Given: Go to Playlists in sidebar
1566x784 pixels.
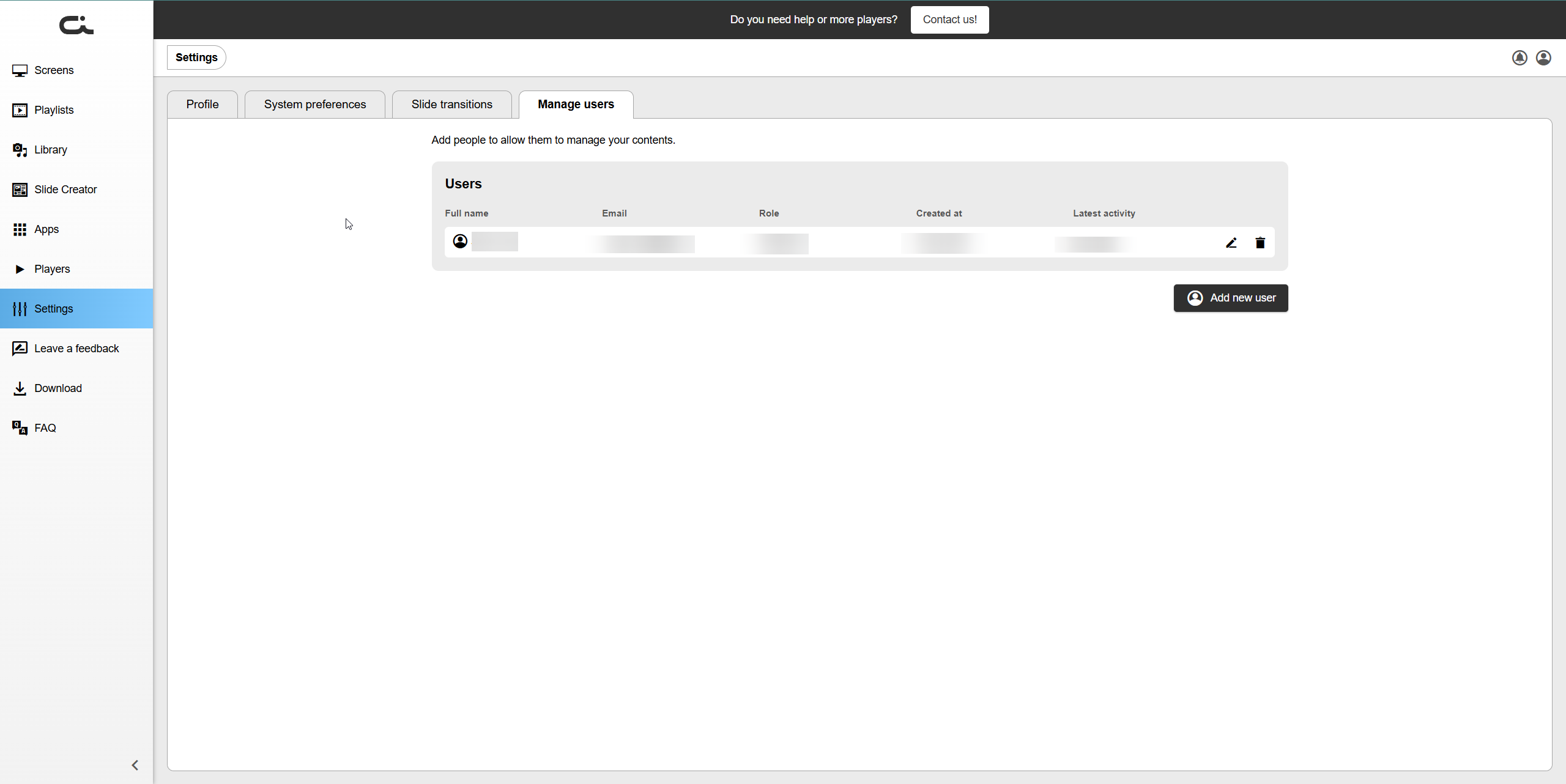Looking at the screenshot, I should [x=54, y=110].
